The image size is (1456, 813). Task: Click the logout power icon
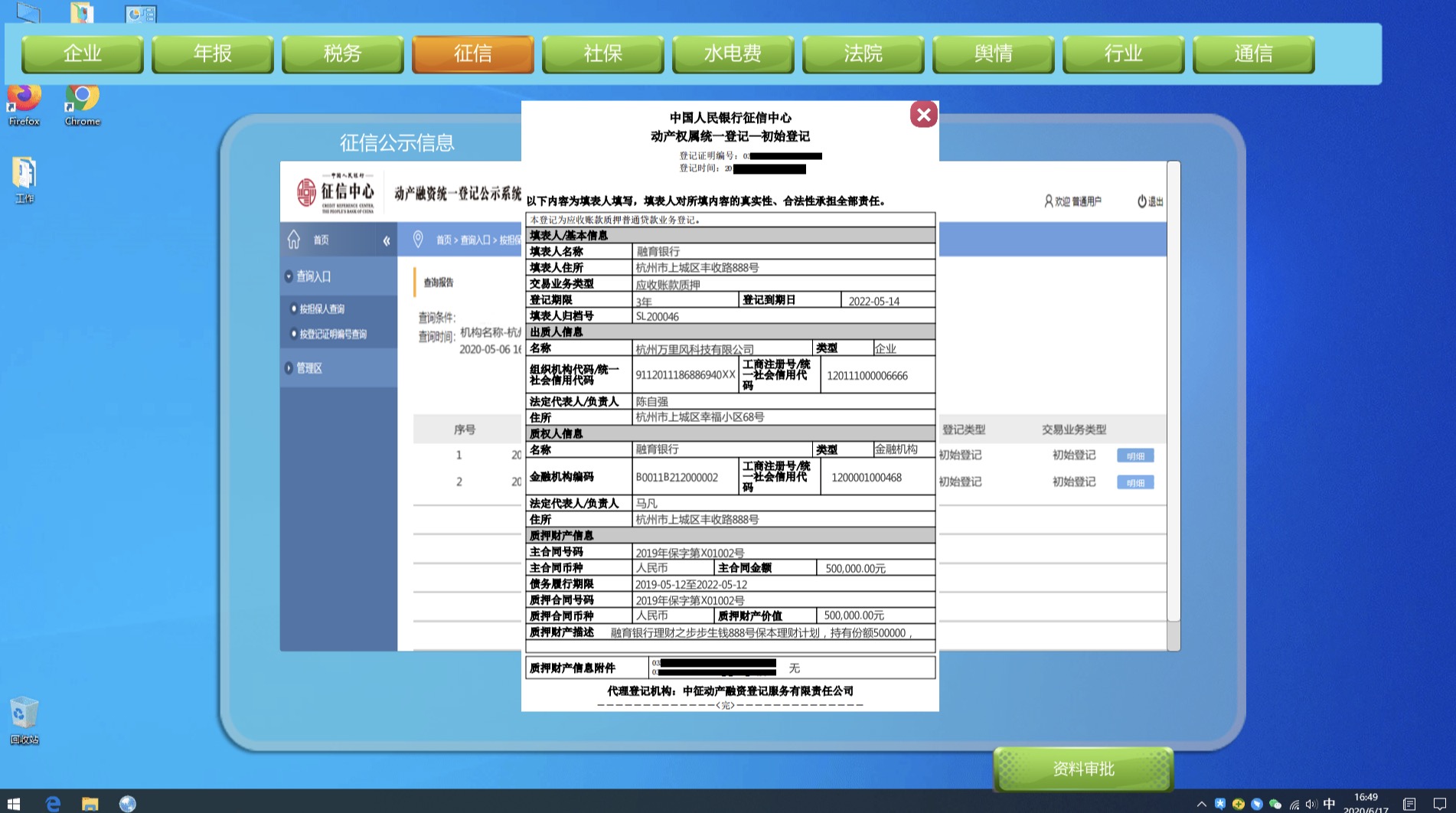tap(1142, 201)
